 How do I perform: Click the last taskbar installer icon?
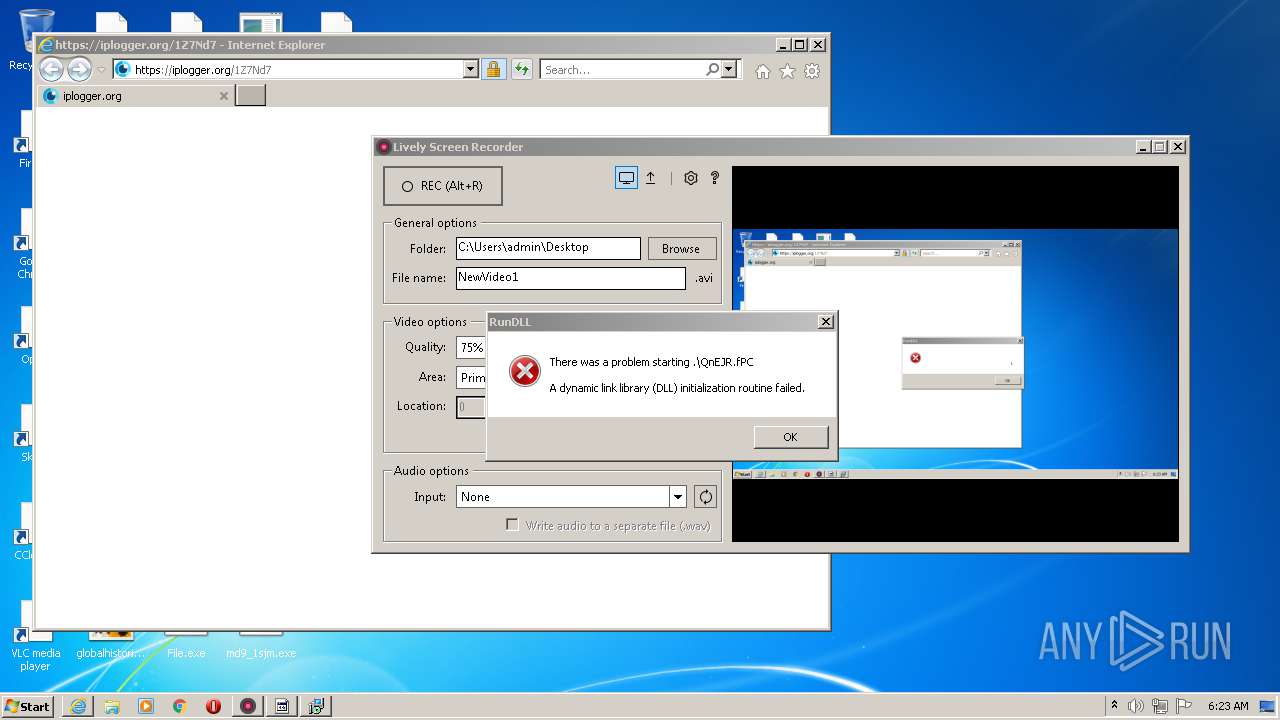[316, 706]
